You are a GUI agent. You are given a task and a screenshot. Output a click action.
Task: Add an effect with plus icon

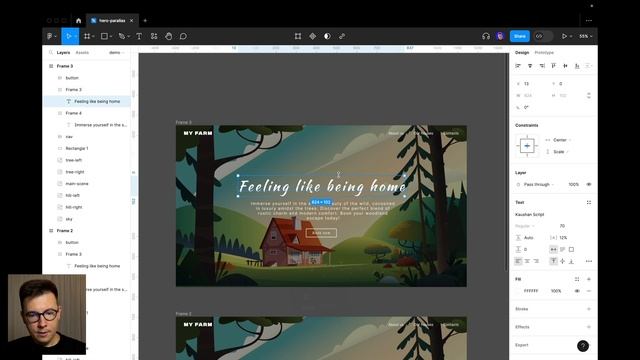click(589, 327)
